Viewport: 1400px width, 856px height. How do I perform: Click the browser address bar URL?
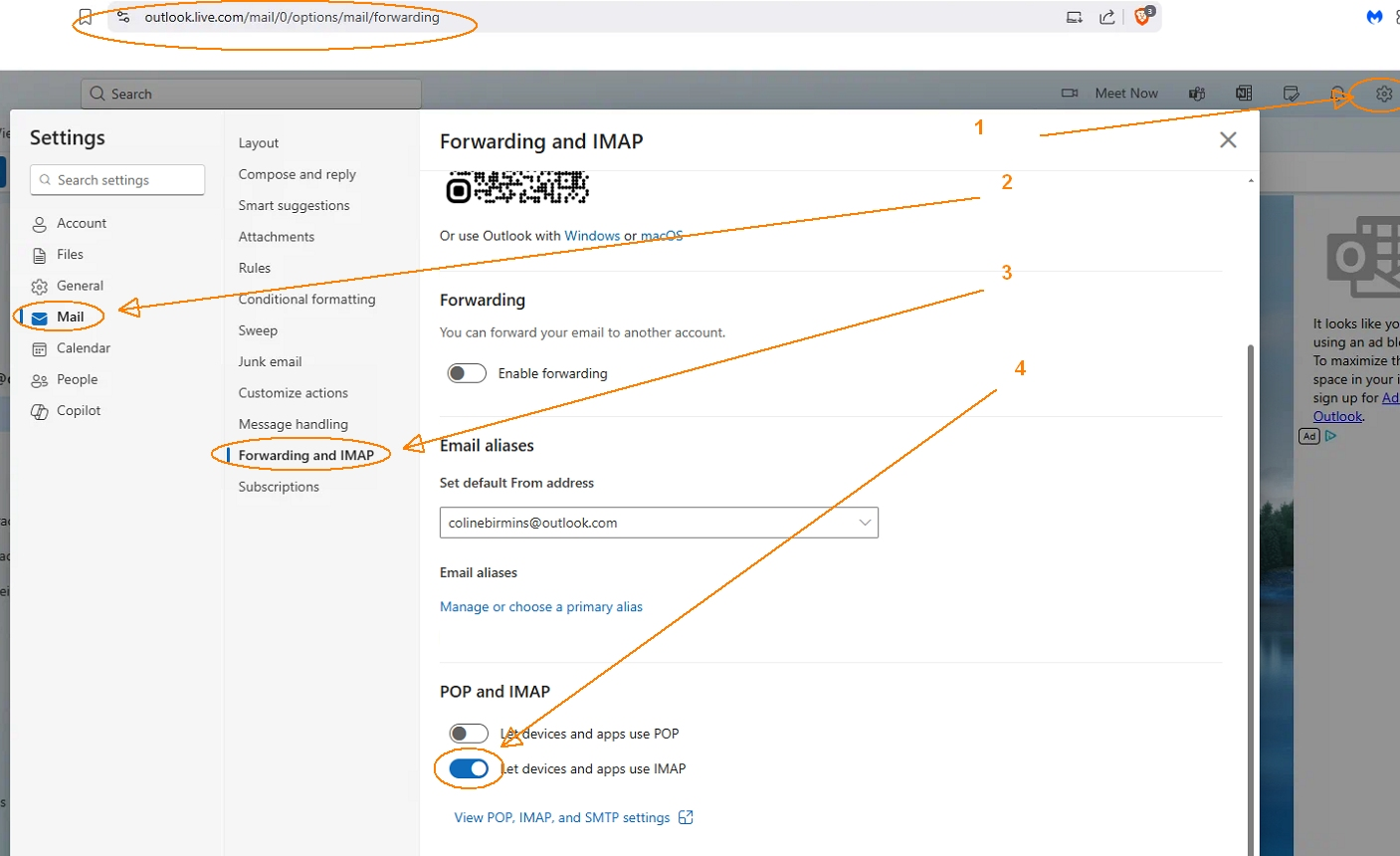click(292, 17)
